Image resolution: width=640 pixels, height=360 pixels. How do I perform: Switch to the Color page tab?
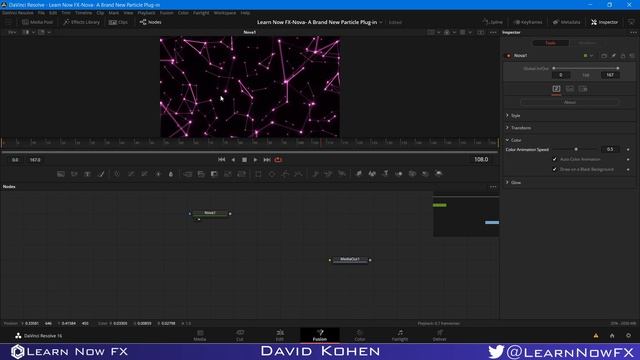pos(360,336)
